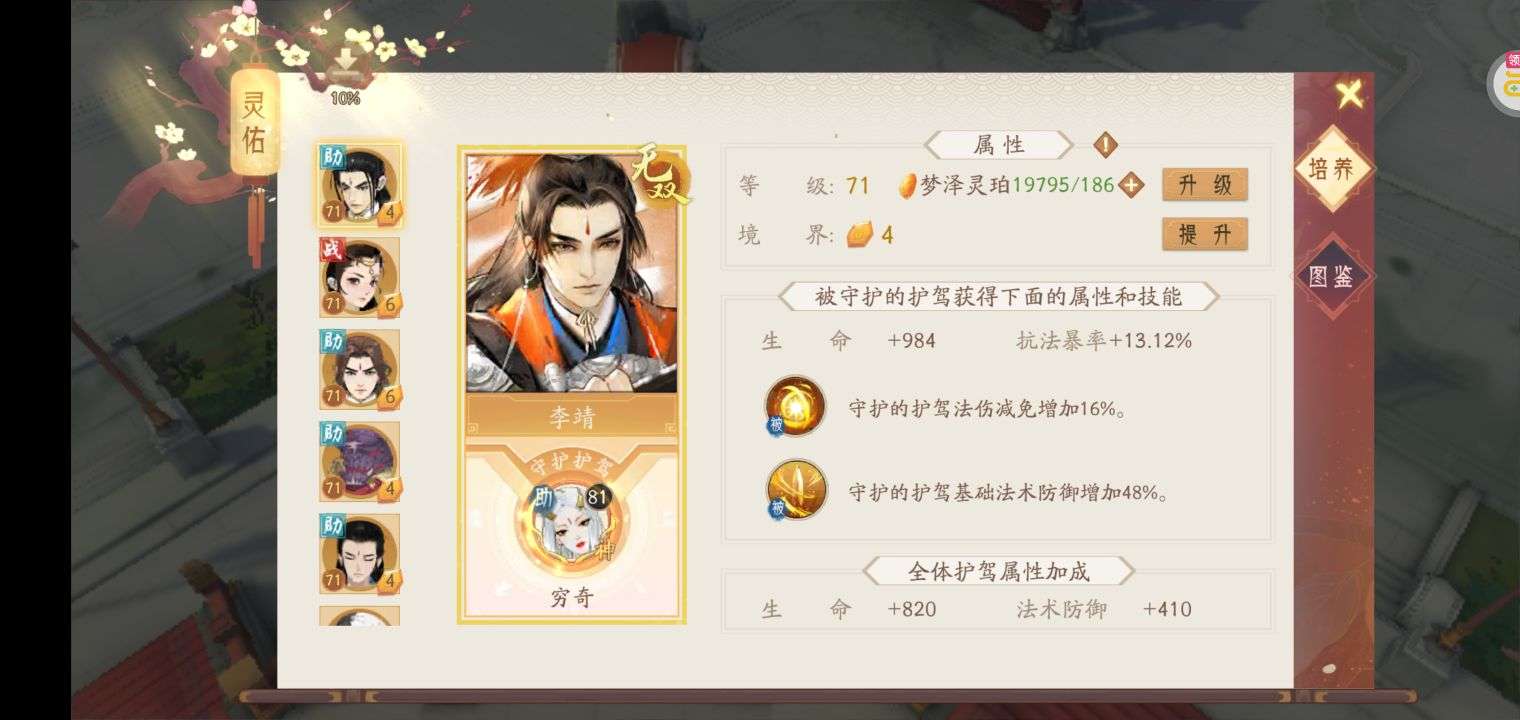Open the 属性 info exclamation icon
This screenshot has width=1520, height=720.
coord(1105,145)
